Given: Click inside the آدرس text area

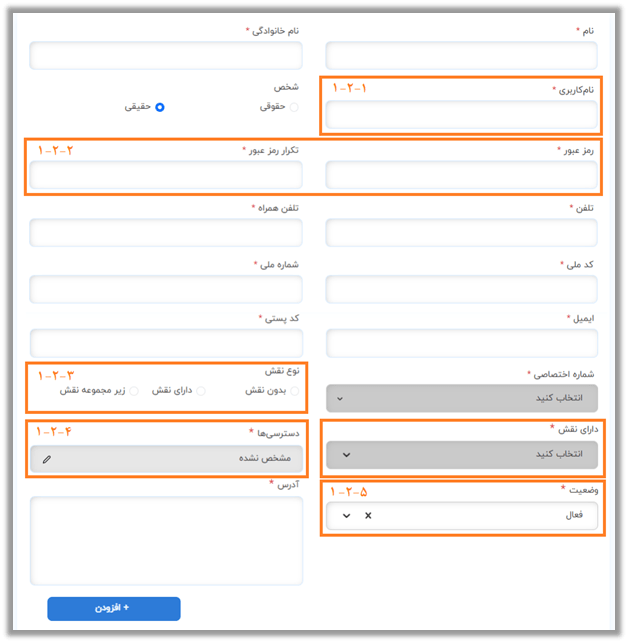Looking at the screenshot, I should coord(166,538).
